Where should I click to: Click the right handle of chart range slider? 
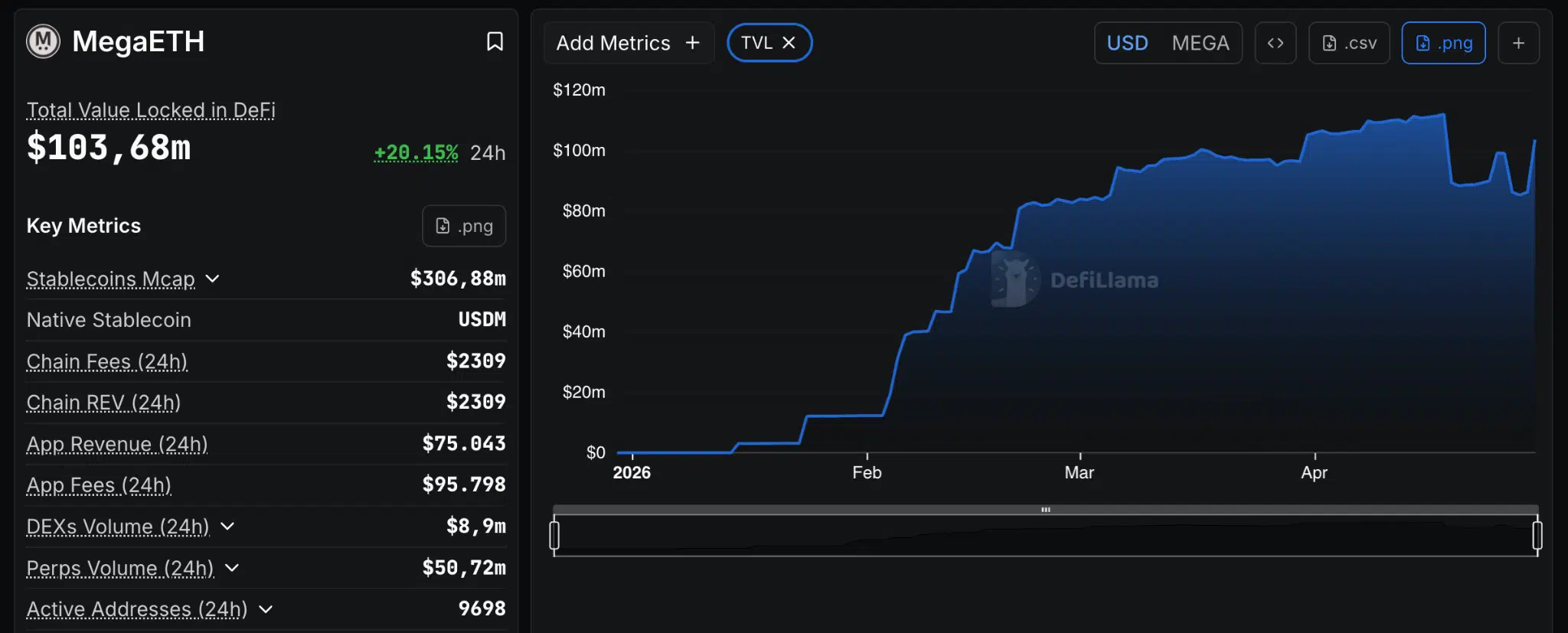click(1537, 535)
